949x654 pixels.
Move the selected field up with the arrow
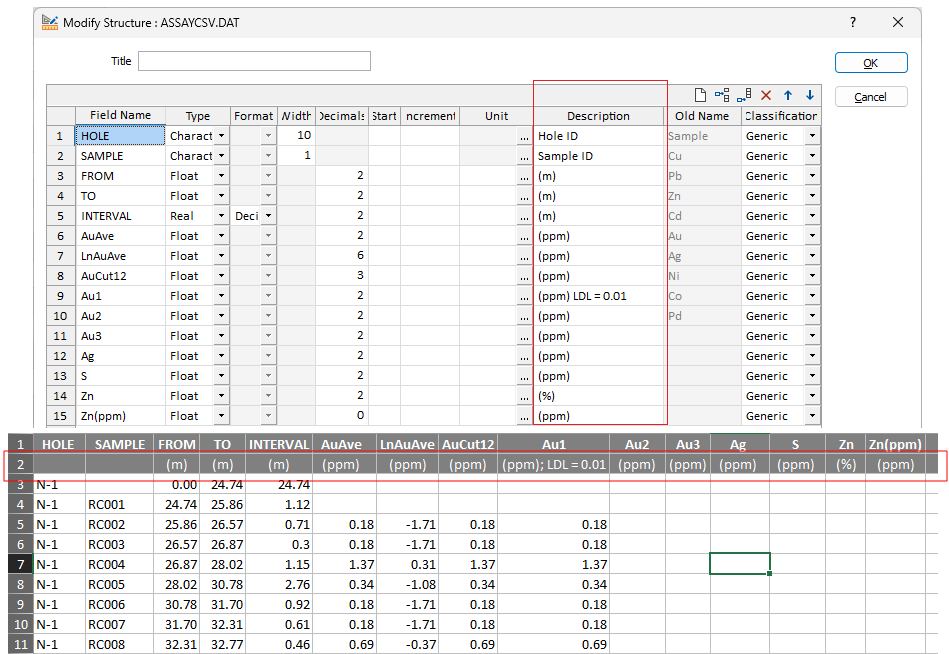point(788,95)
